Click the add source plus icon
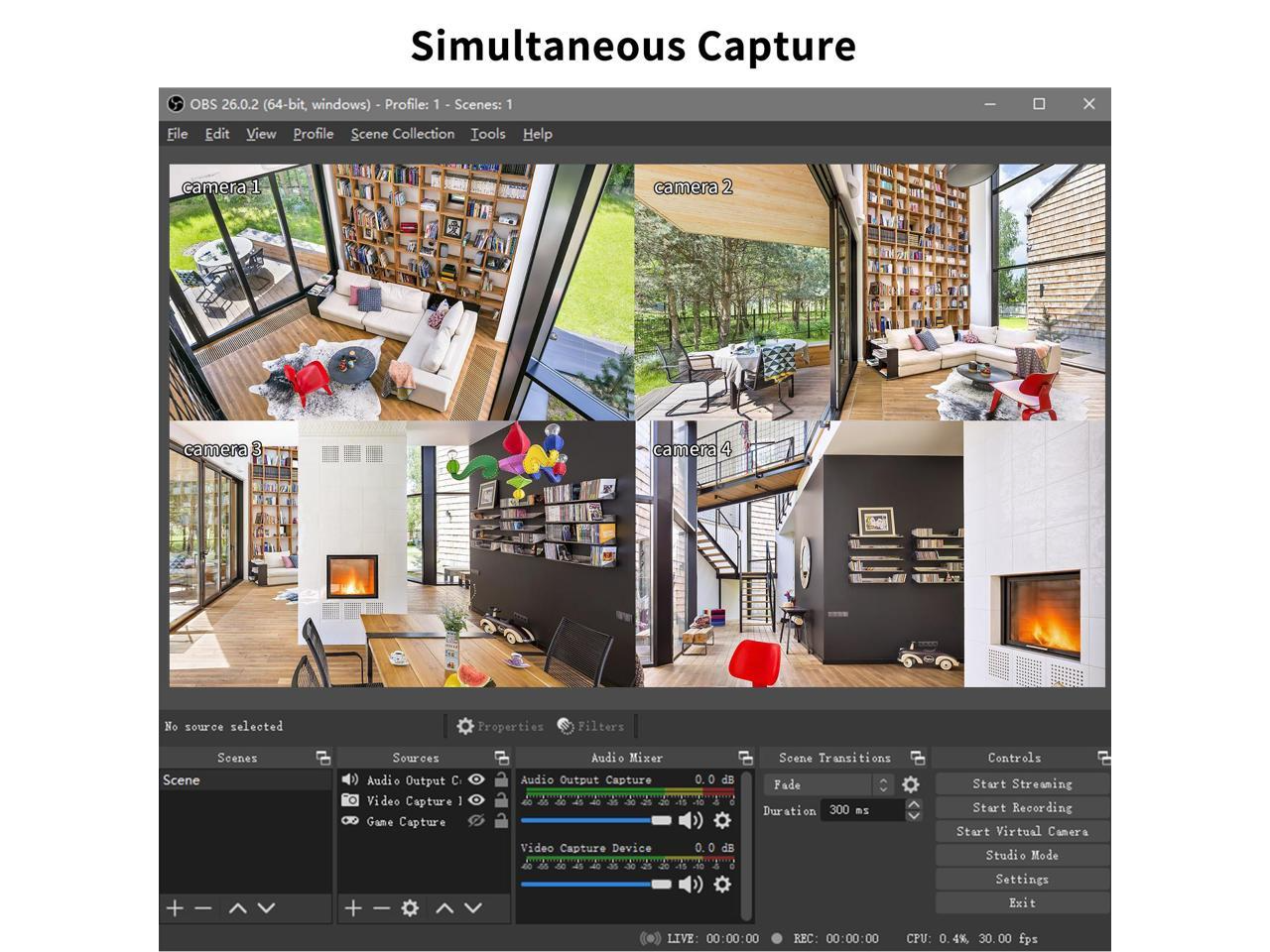This screenshot has height=952, width=1270. pyautogui.click(x=352, y=908)
